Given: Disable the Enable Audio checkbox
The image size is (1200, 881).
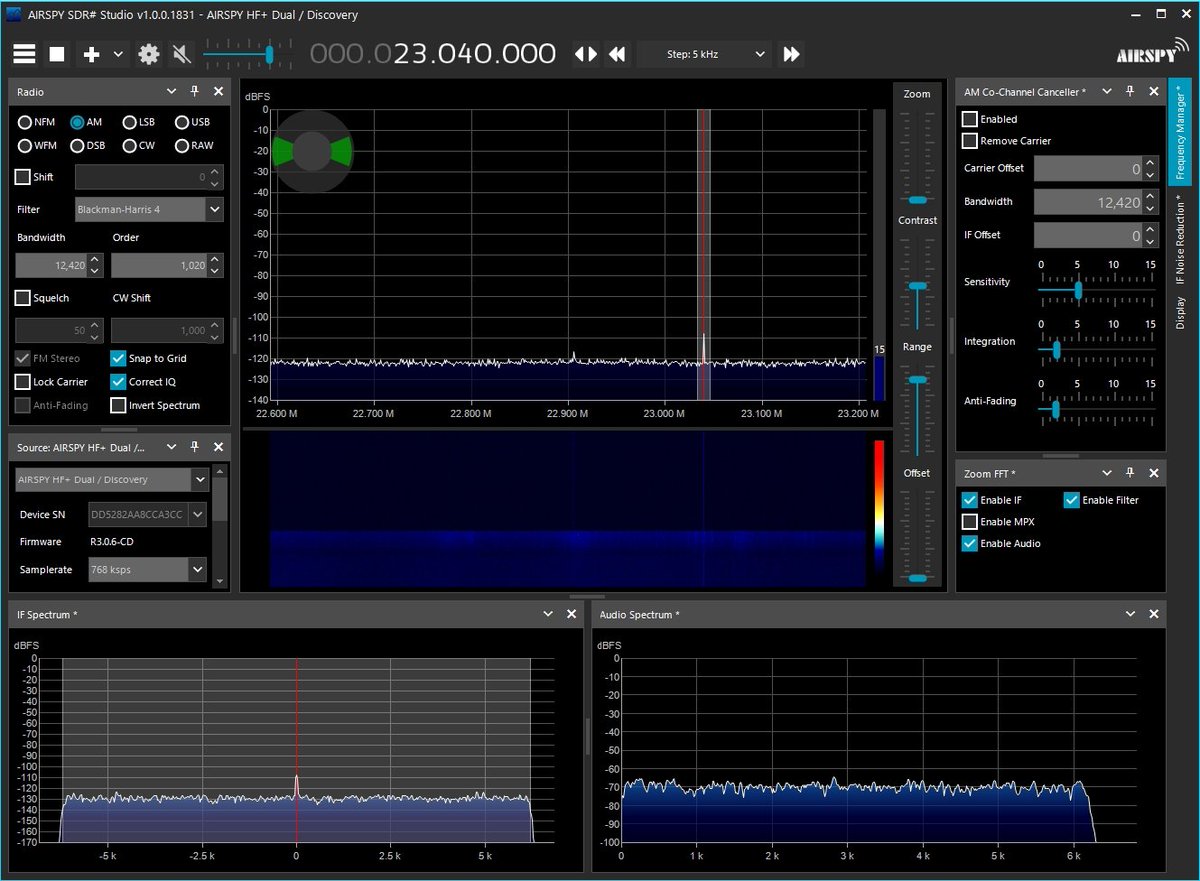Looking at the screenshot, I should [x=971, y=543].
